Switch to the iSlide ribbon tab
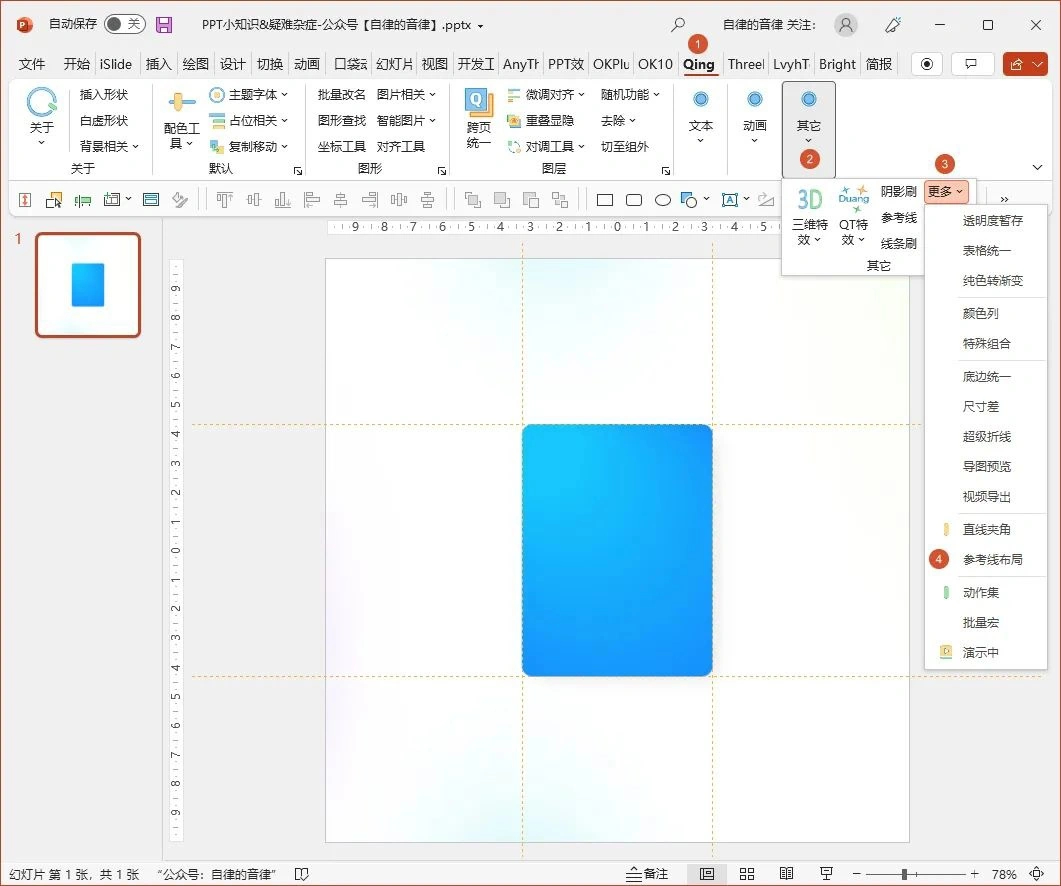 pyautogui.click(x=116, y=64)
